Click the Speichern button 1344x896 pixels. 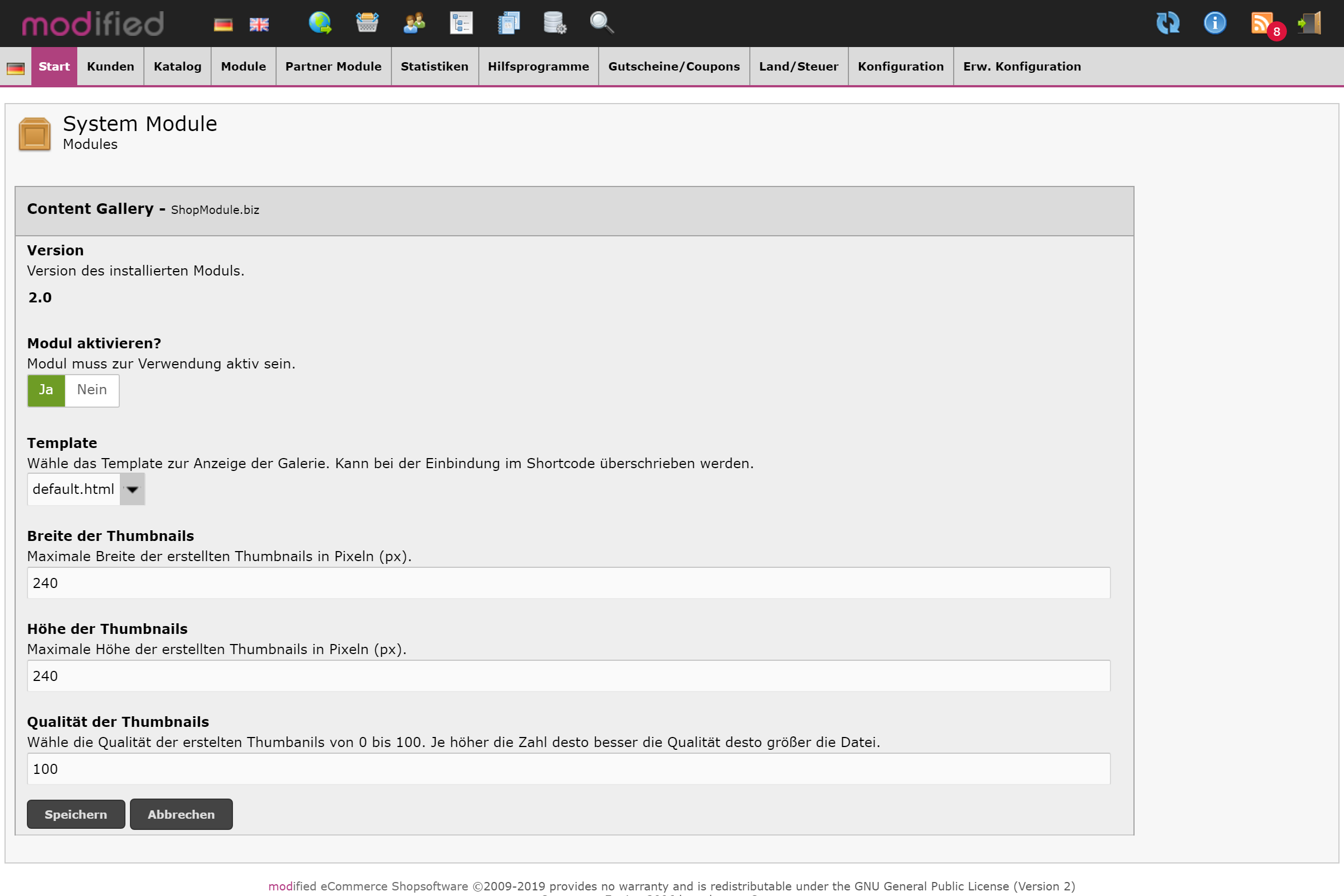coord(76,814)
